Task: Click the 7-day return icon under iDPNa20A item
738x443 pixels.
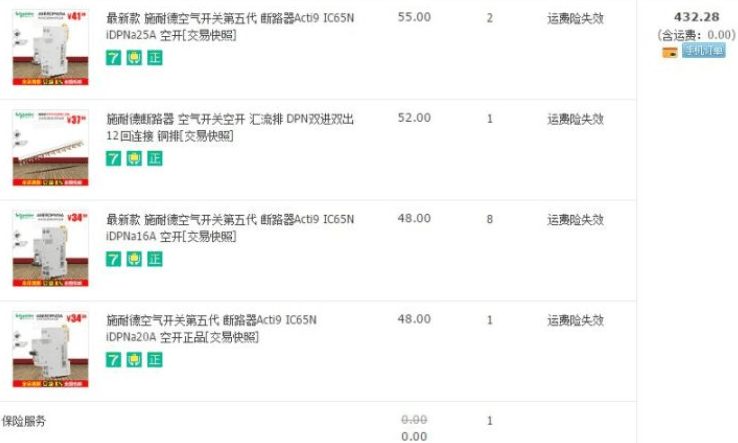Action: [113, 360]
